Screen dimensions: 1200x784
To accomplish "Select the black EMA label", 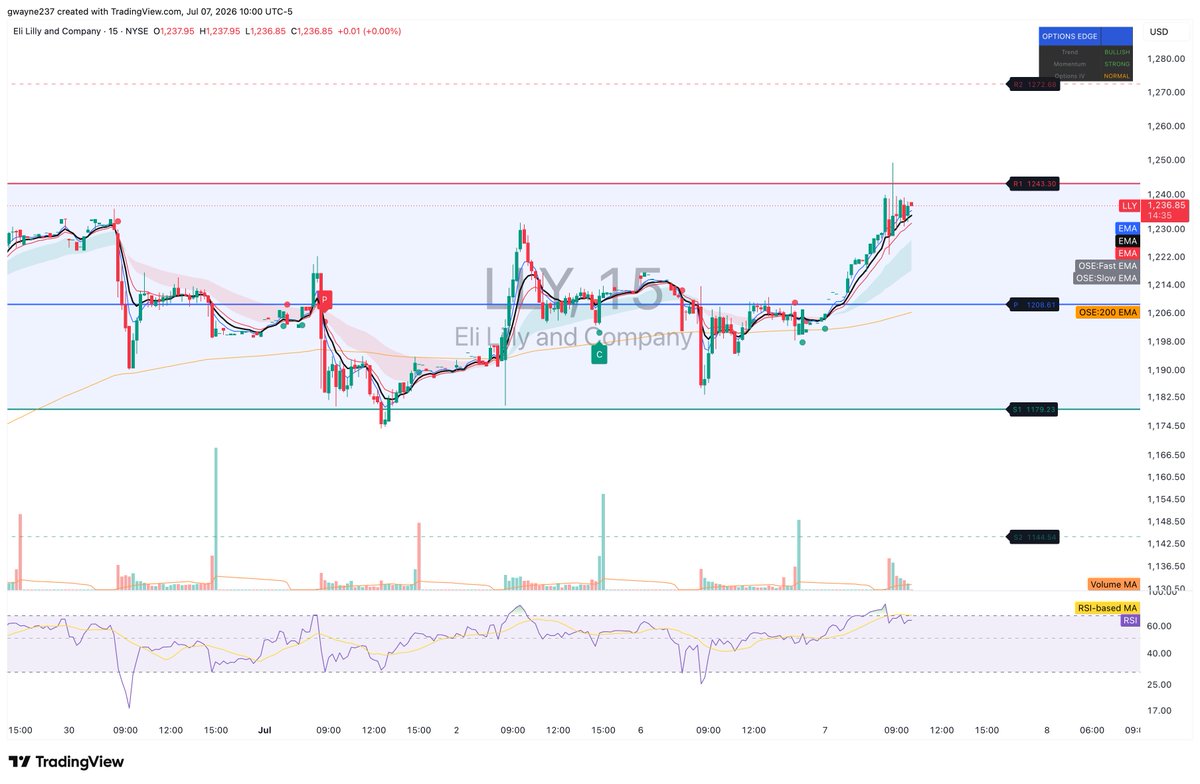I will coord(1128,241).
